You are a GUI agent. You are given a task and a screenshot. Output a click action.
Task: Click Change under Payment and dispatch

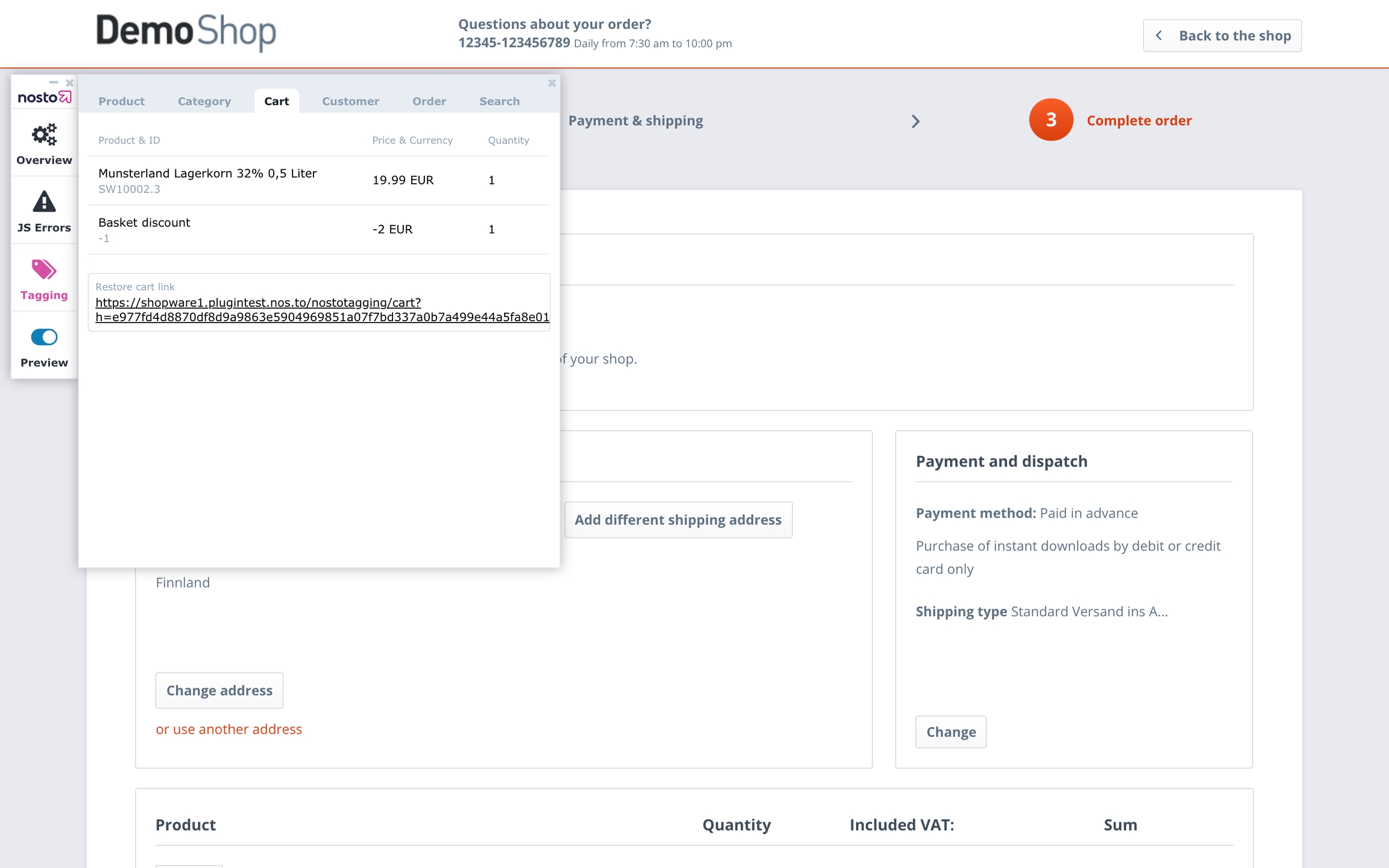pyautogui.click(x=951, y=732)
